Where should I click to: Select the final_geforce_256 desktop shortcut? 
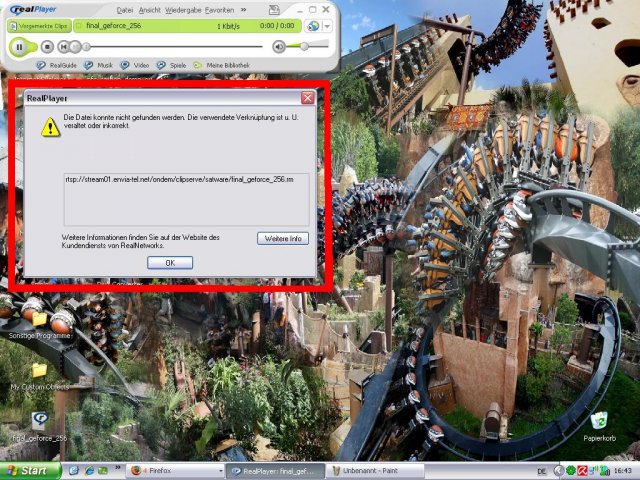click(40, 427)
